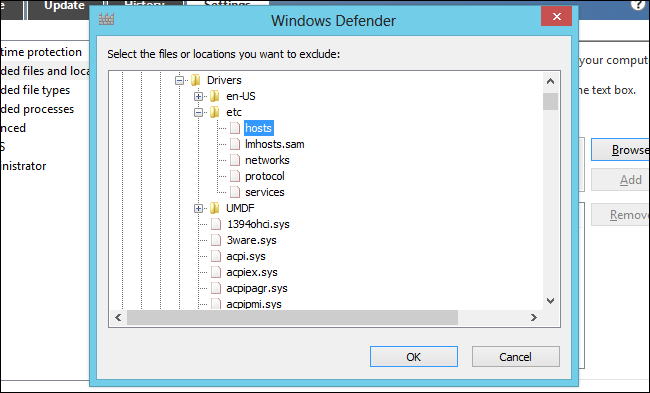Click the lmhosts.sam file icon
650x393 pixels.
pos(235,144)
